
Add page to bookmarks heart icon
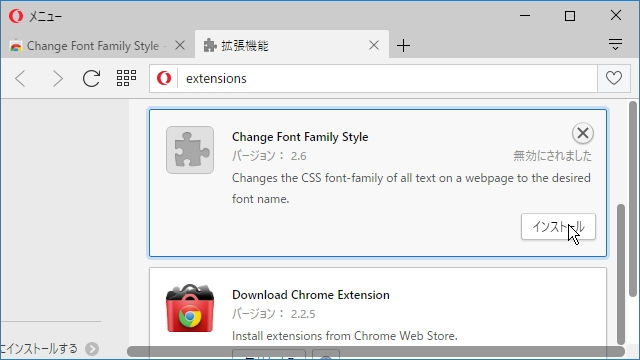pyautogui.click(x=613, y=78)
